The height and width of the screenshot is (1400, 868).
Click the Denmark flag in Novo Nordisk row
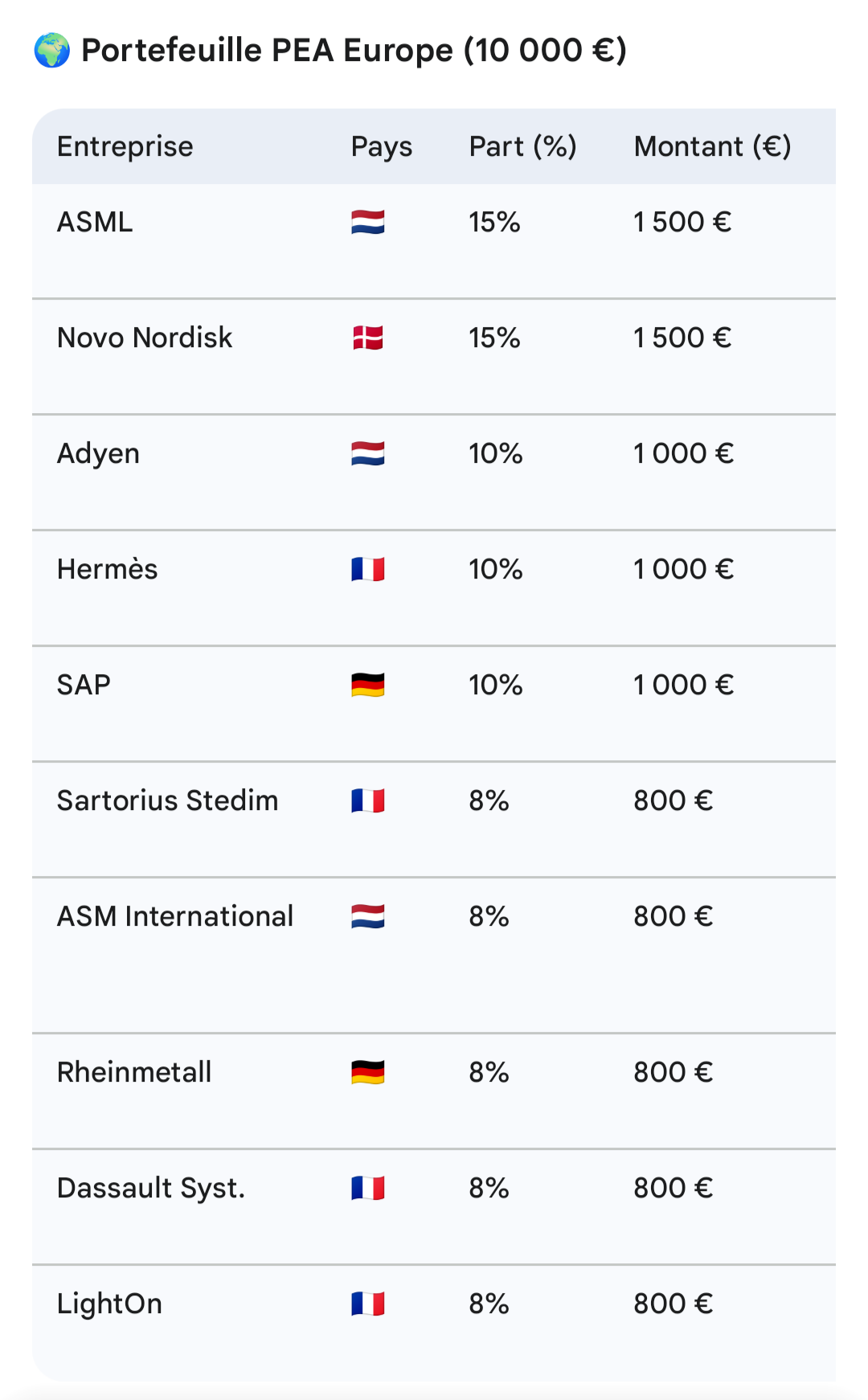[368, 338]
